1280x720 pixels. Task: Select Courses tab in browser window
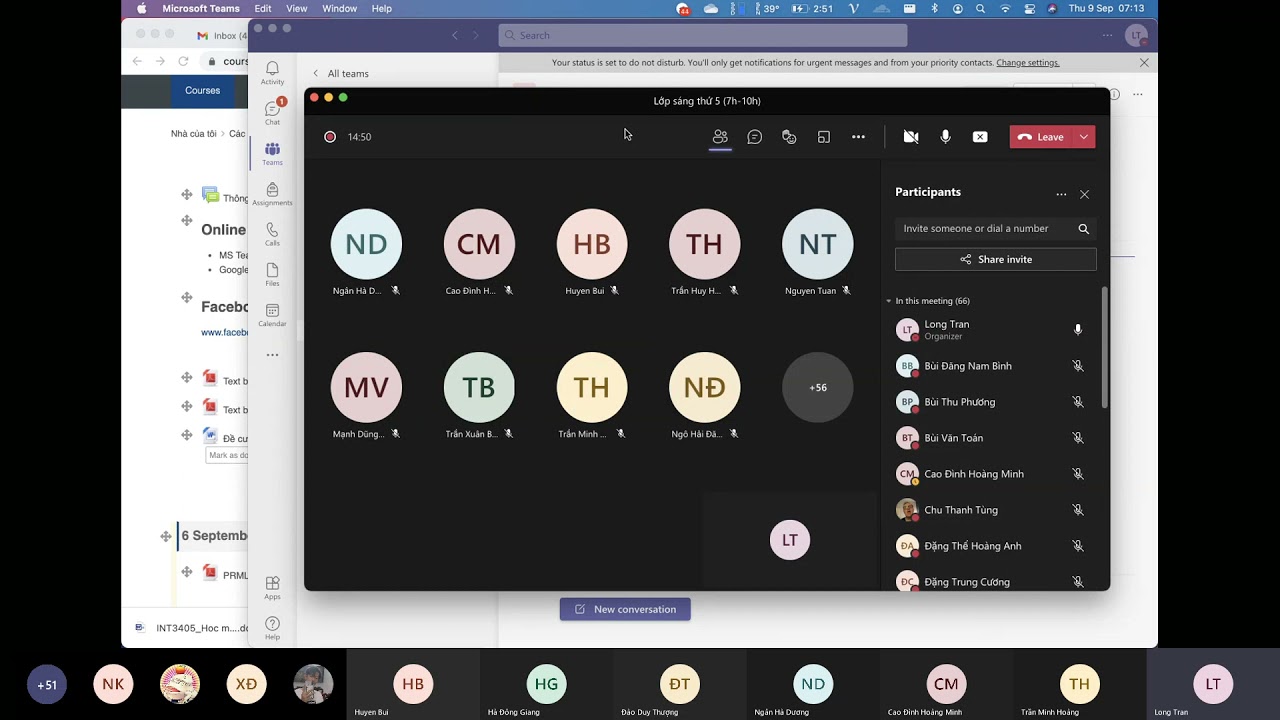(202, 90)
